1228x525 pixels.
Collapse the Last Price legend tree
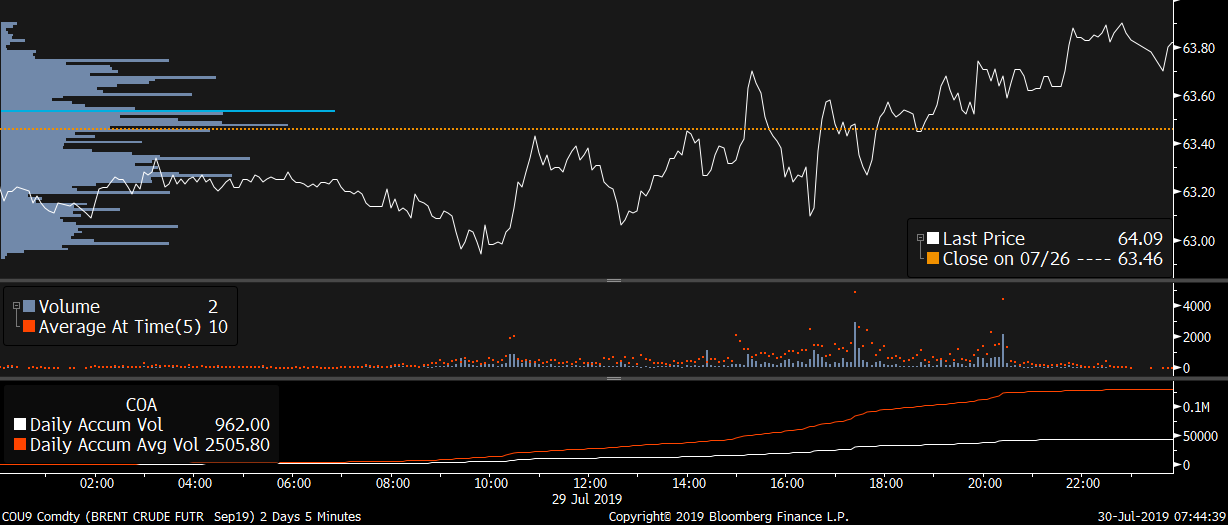919,238
